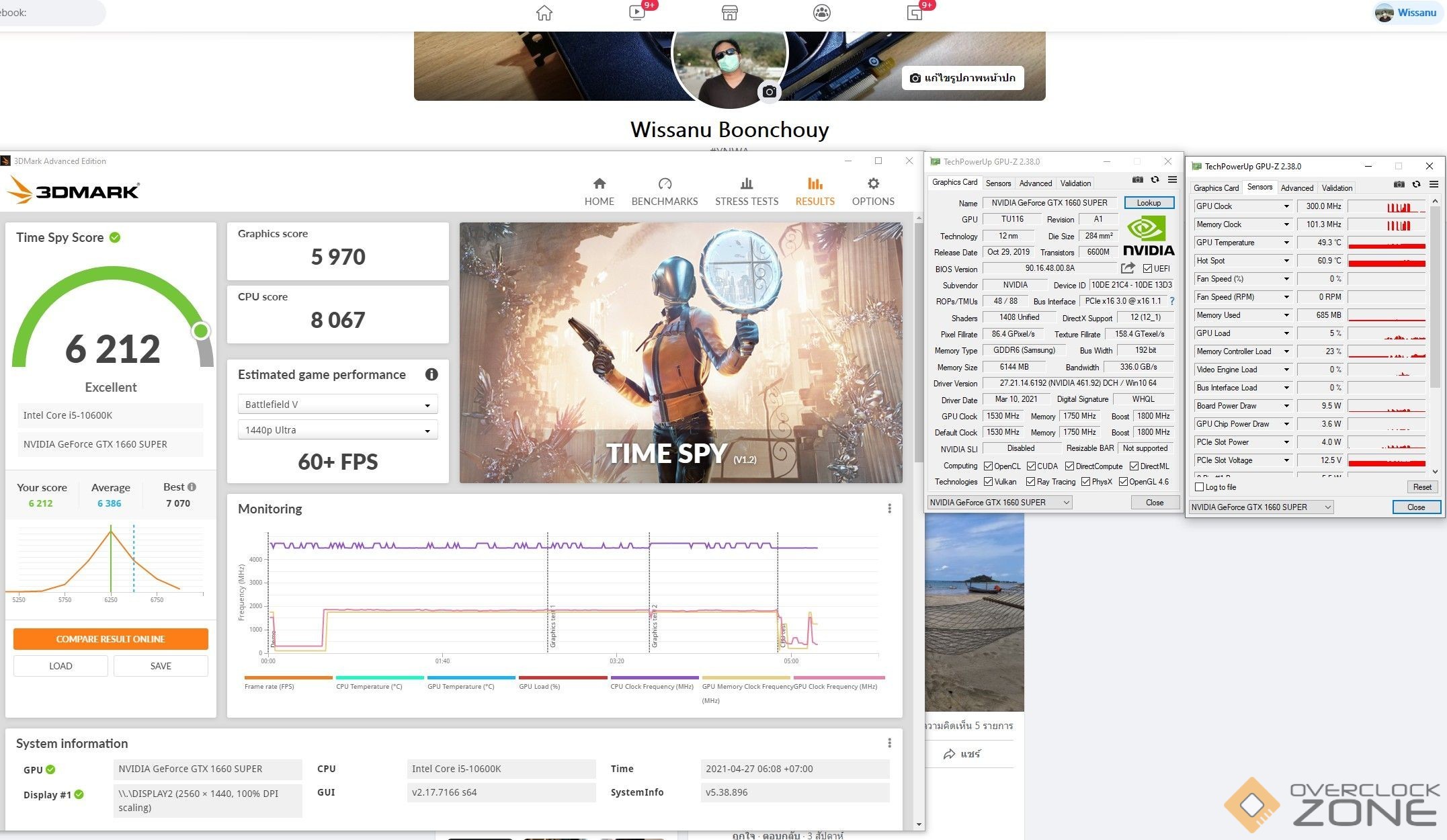Image resolution: width=1447 pixels, height=840 pixels.
Task: Click estimated game performance info icon
Action: click(431, 374)
